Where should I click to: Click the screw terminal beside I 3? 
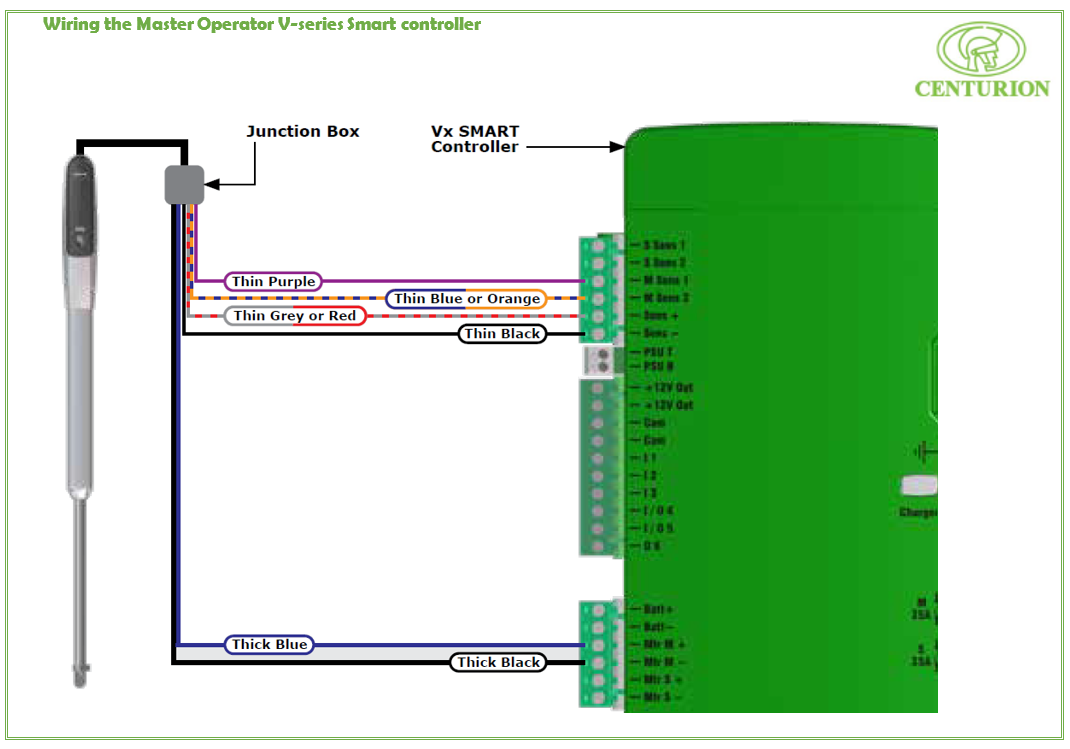[x=597, y=494]
